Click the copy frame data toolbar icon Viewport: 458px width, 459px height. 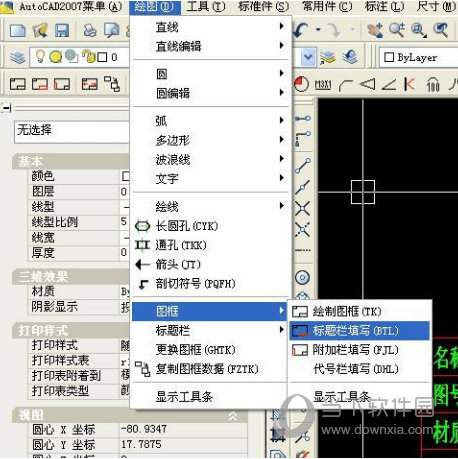pos(112,84)
